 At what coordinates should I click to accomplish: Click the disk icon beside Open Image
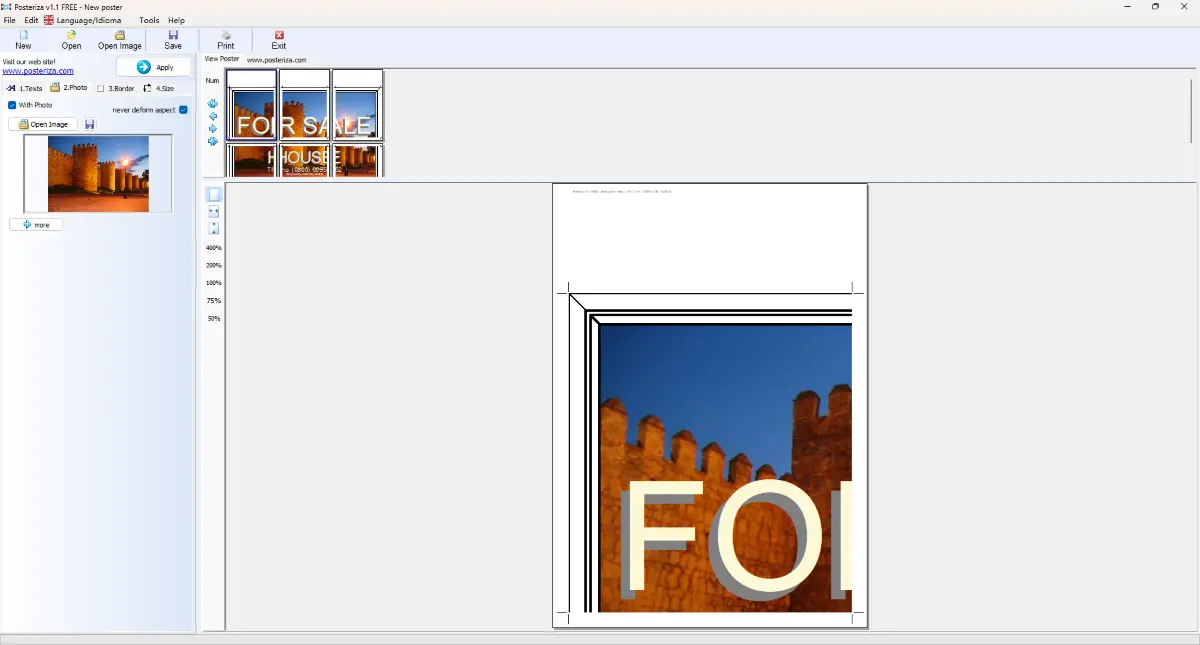pyautogui.click(x=89, y=123)
